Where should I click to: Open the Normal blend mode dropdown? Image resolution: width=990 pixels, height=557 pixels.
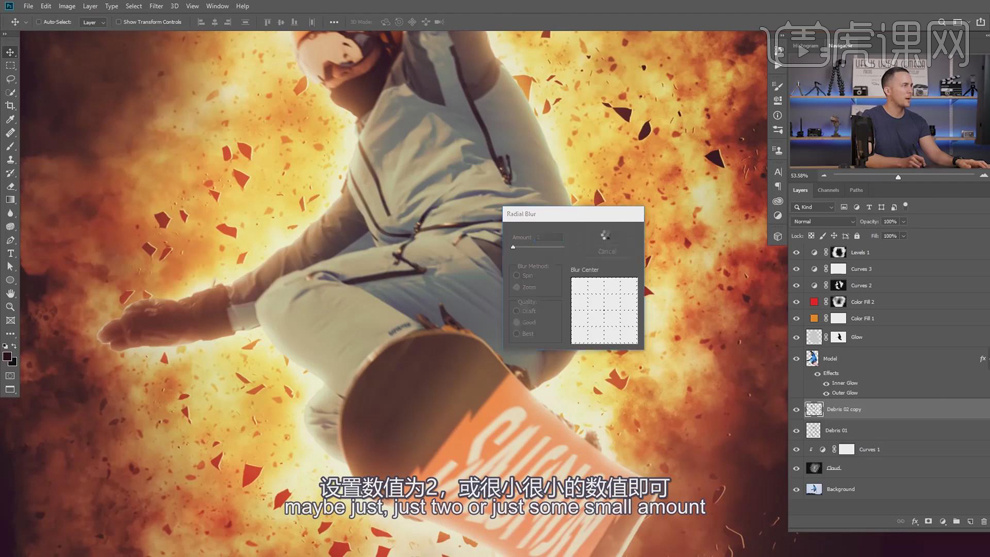click(824, 222)
